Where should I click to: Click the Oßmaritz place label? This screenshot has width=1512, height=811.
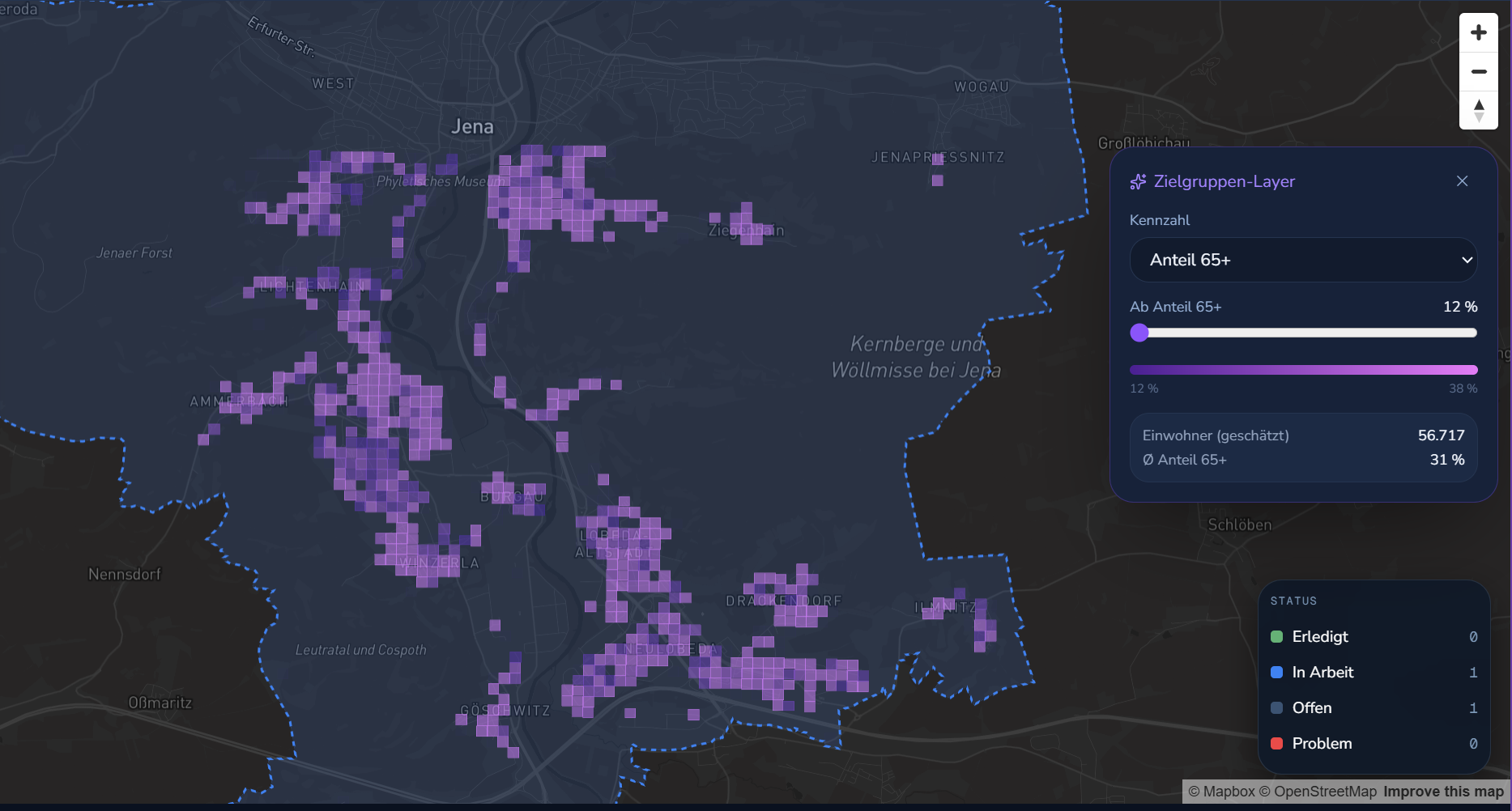coord(160,703)
